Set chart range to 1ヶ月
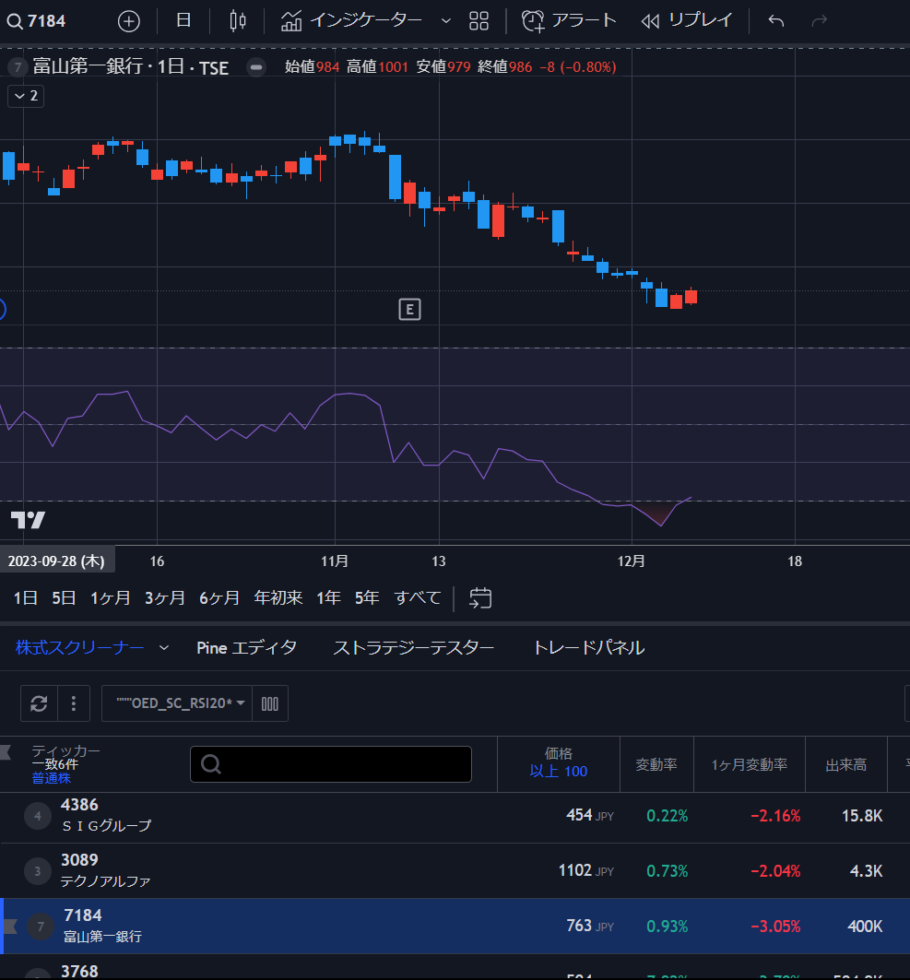Screen dimensions: 910x980 point(110,598)
